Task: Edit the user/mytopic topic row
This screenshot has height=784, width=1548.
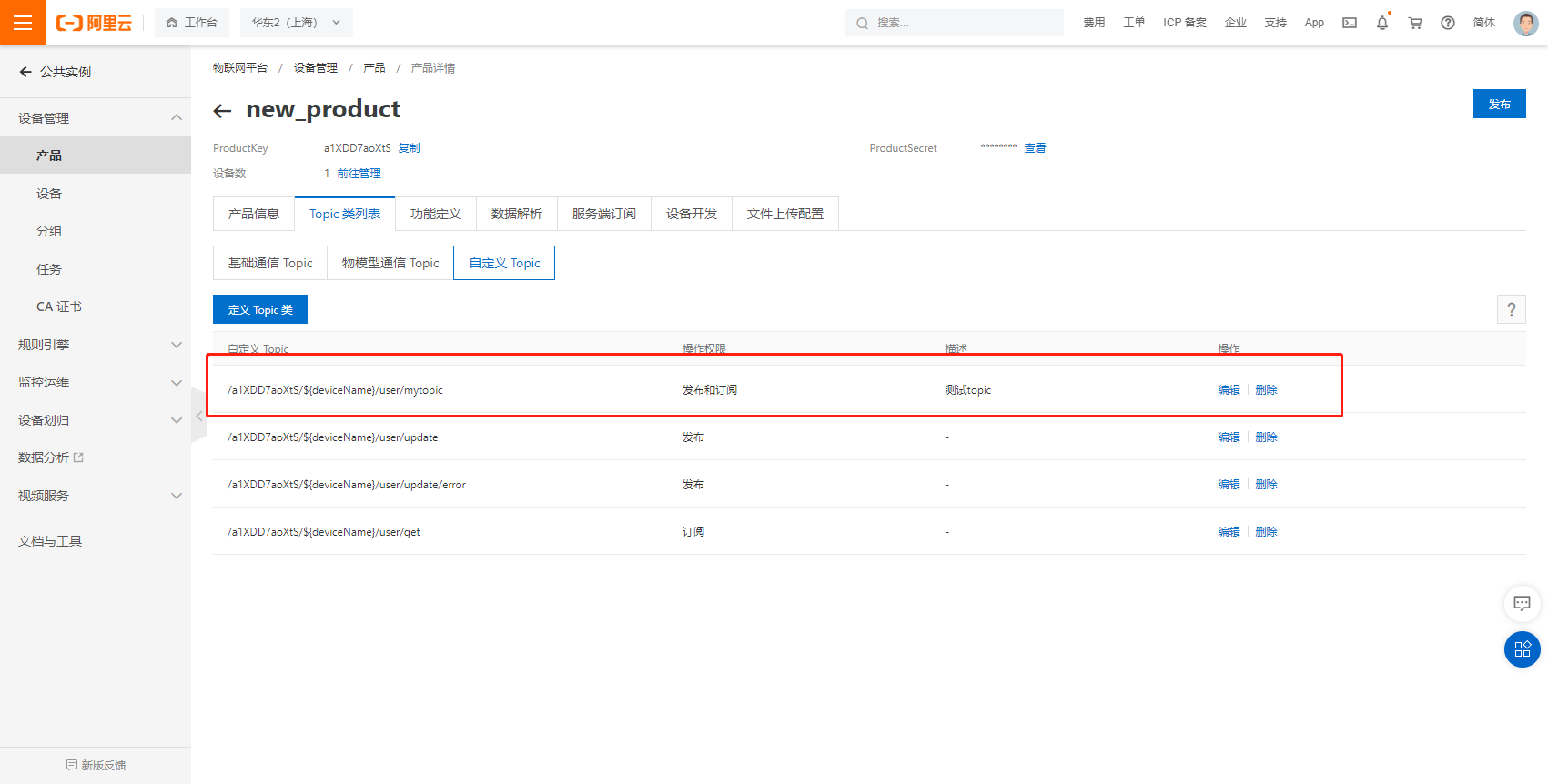Action: pos(1229,390)
